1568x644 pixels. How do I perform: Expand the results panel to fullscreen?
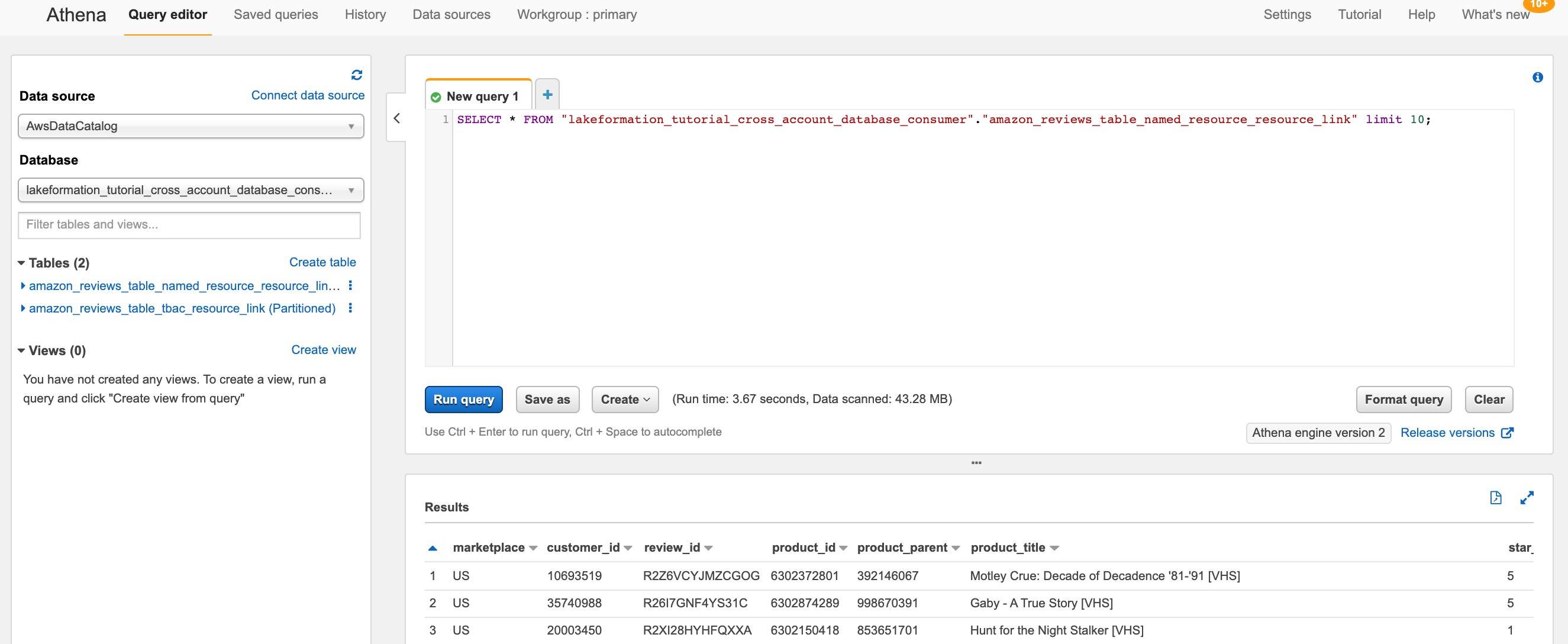tap(1527, 497)
